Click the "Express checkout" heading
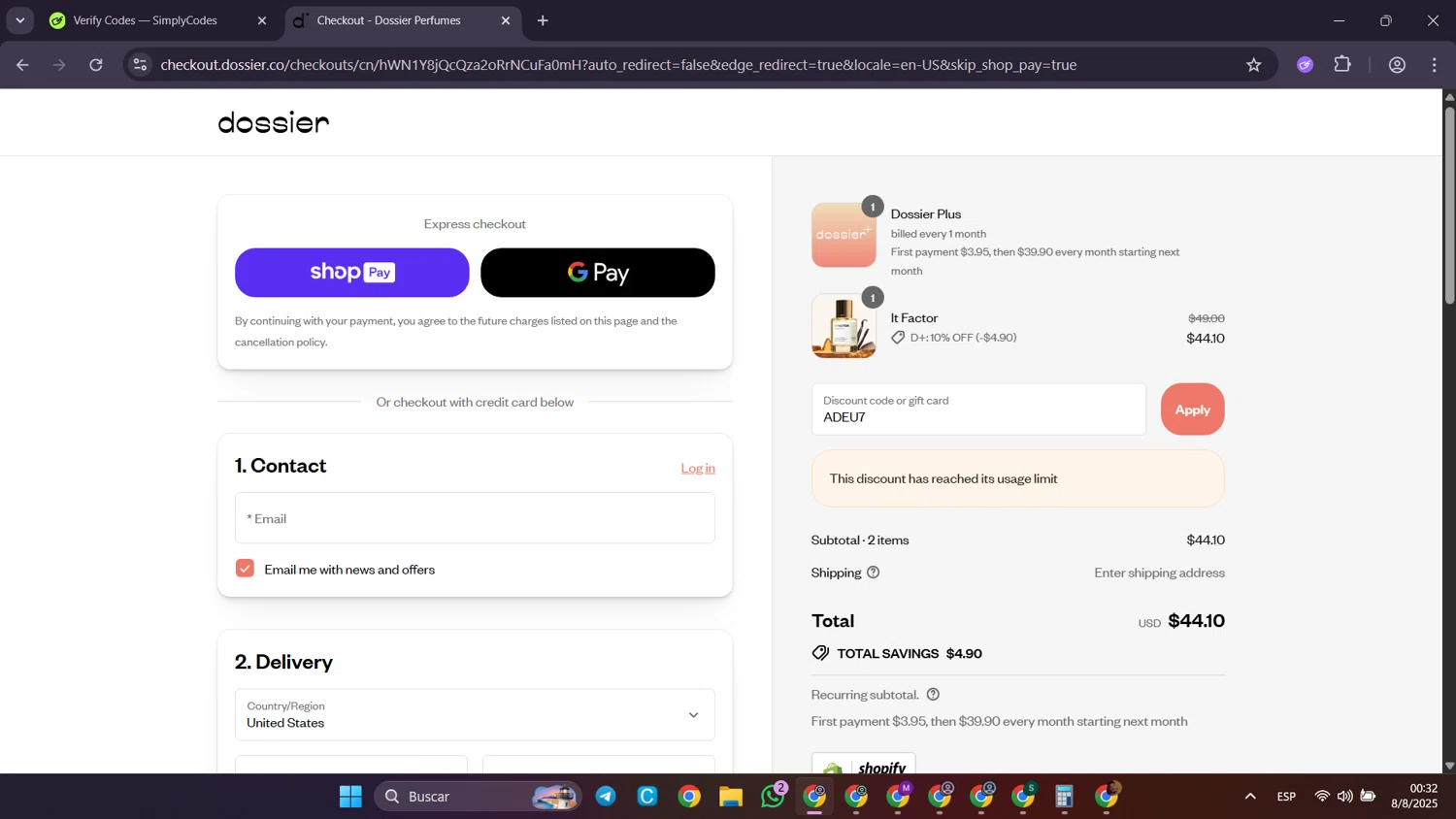Image resolution: width=1456 pixels, height=819 pixels. (475, 224)
